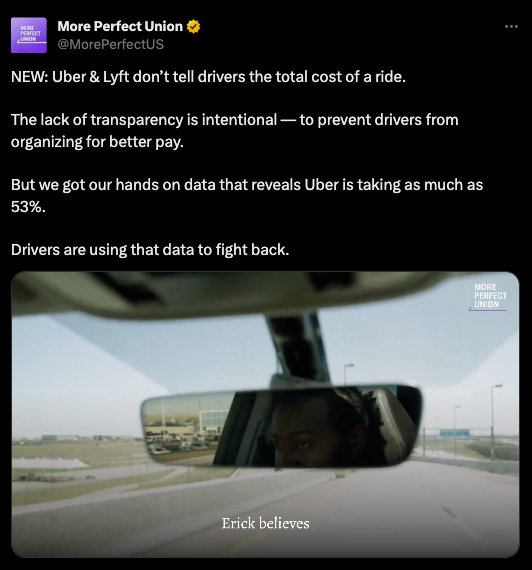
Task: Click the More Perfect Union profile avatar
Action: [29, 35]
